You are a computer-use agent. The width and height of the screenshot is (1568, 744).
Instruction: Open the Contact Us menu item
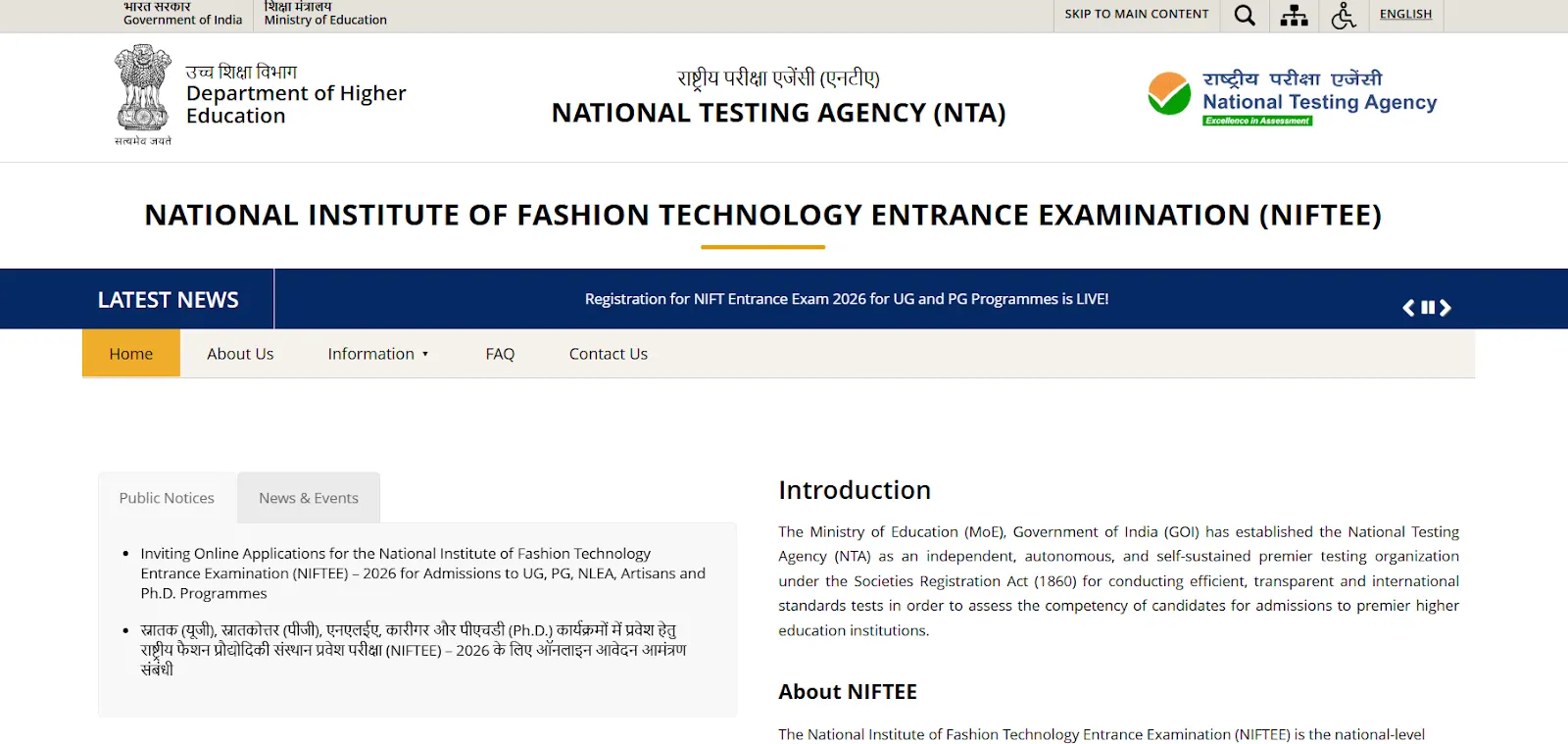(x=609, y=353)
